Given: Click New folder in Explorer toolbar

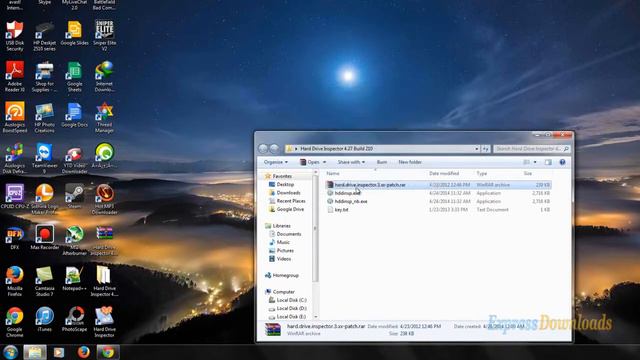Looking at the screenshot, I should click(x=410, y=162).
